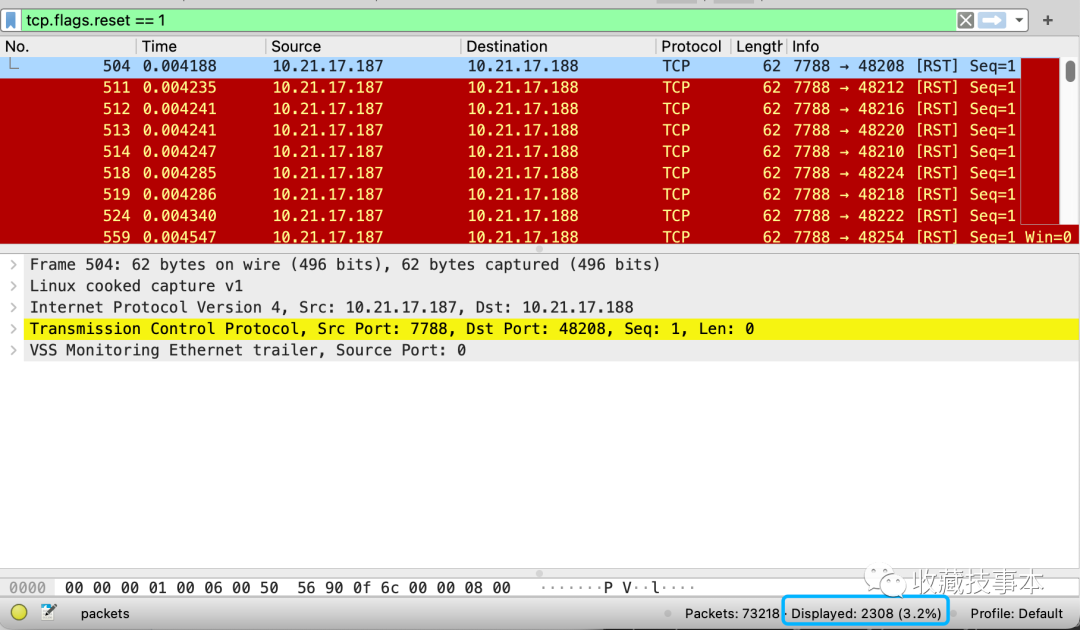The width and height of the screenshot is (1080, 630).
Task: Click Profile: Default in status bar
Action: (1017, 613)
